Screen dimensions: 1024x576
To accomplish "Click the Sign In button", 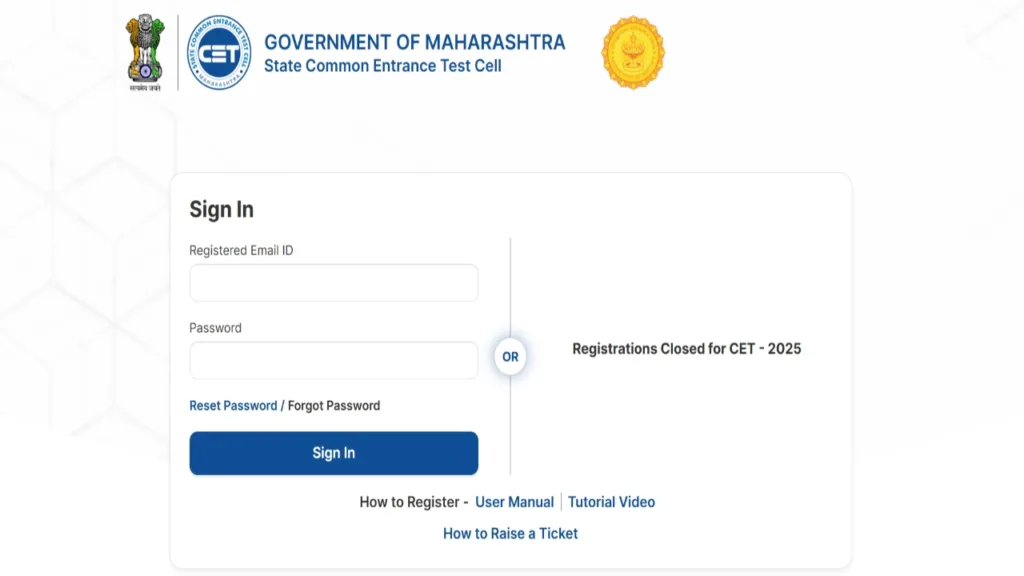I will pyautogui.click(x=333, y=453).
